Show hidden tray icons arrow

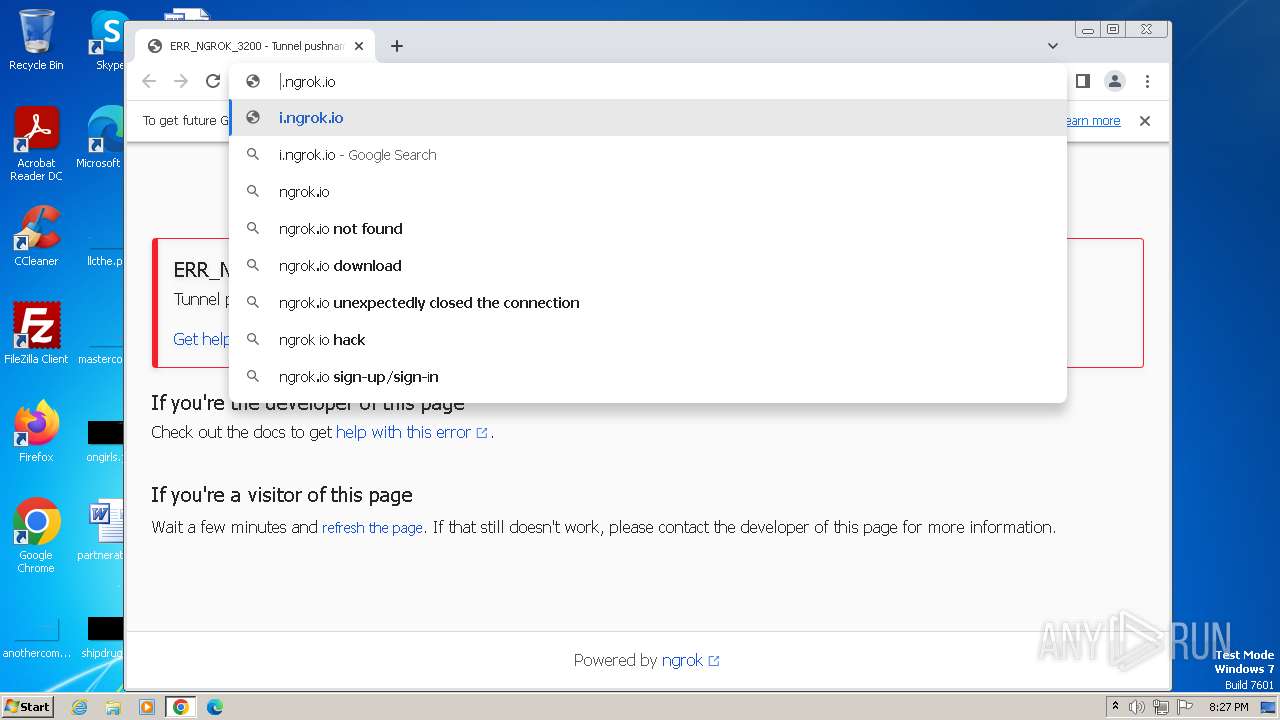(x=1115, y=707)
